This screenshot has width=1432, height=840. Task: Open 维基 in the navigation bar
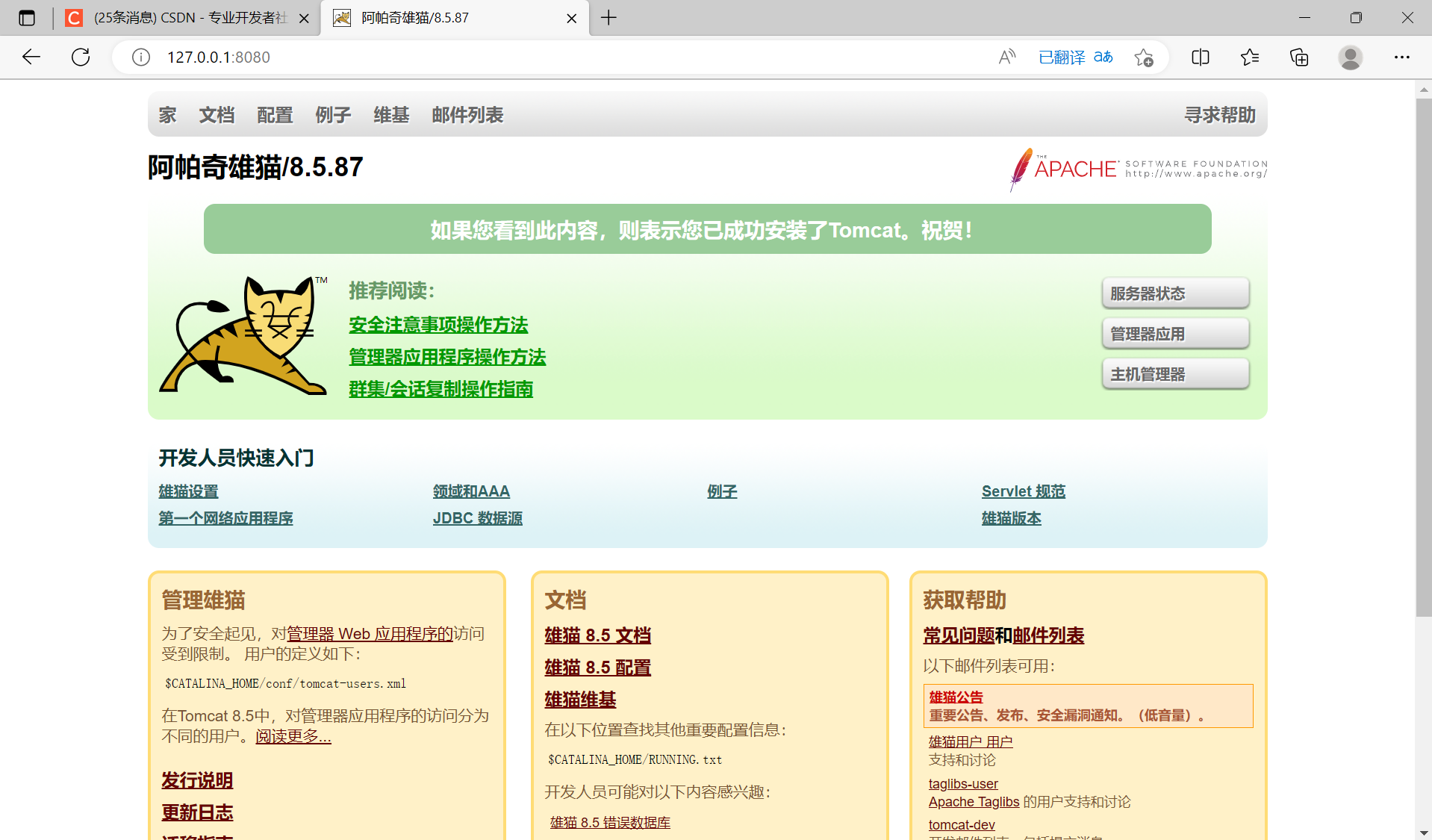coord(391,115)
